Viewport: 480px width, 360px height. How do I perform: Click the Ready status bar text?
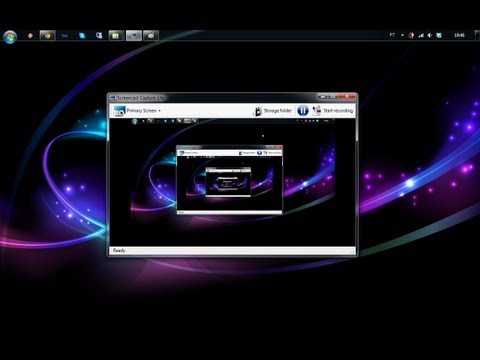click(x=119, y=251)
